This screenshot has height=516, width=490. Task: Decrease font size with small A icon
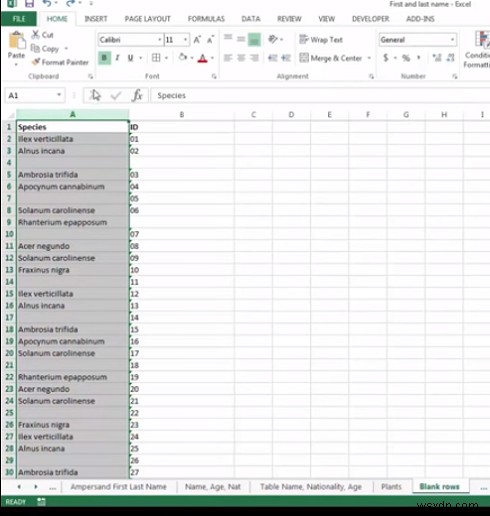click(210, 40)
